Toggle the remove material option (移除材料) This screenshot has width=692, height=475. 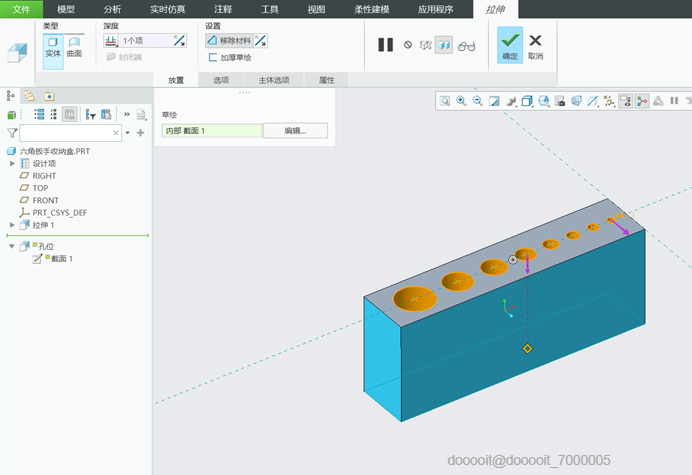tap(228, 41)
